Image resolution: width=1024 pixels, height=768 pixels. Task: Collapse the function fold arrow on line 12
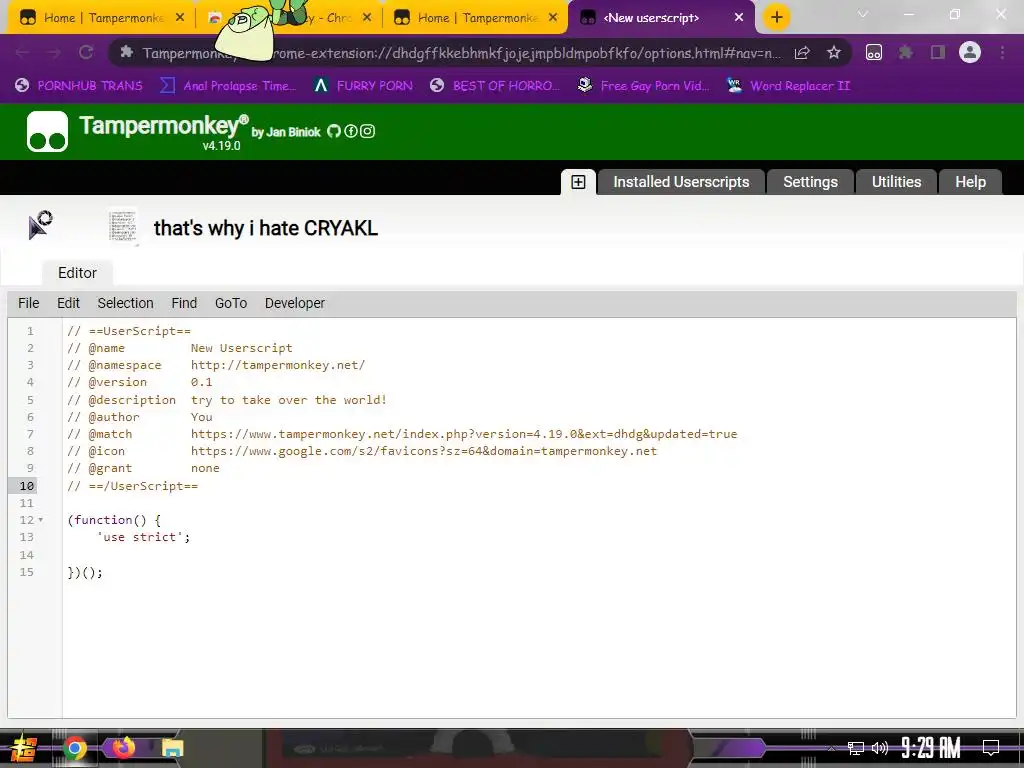tap(40, 520)
